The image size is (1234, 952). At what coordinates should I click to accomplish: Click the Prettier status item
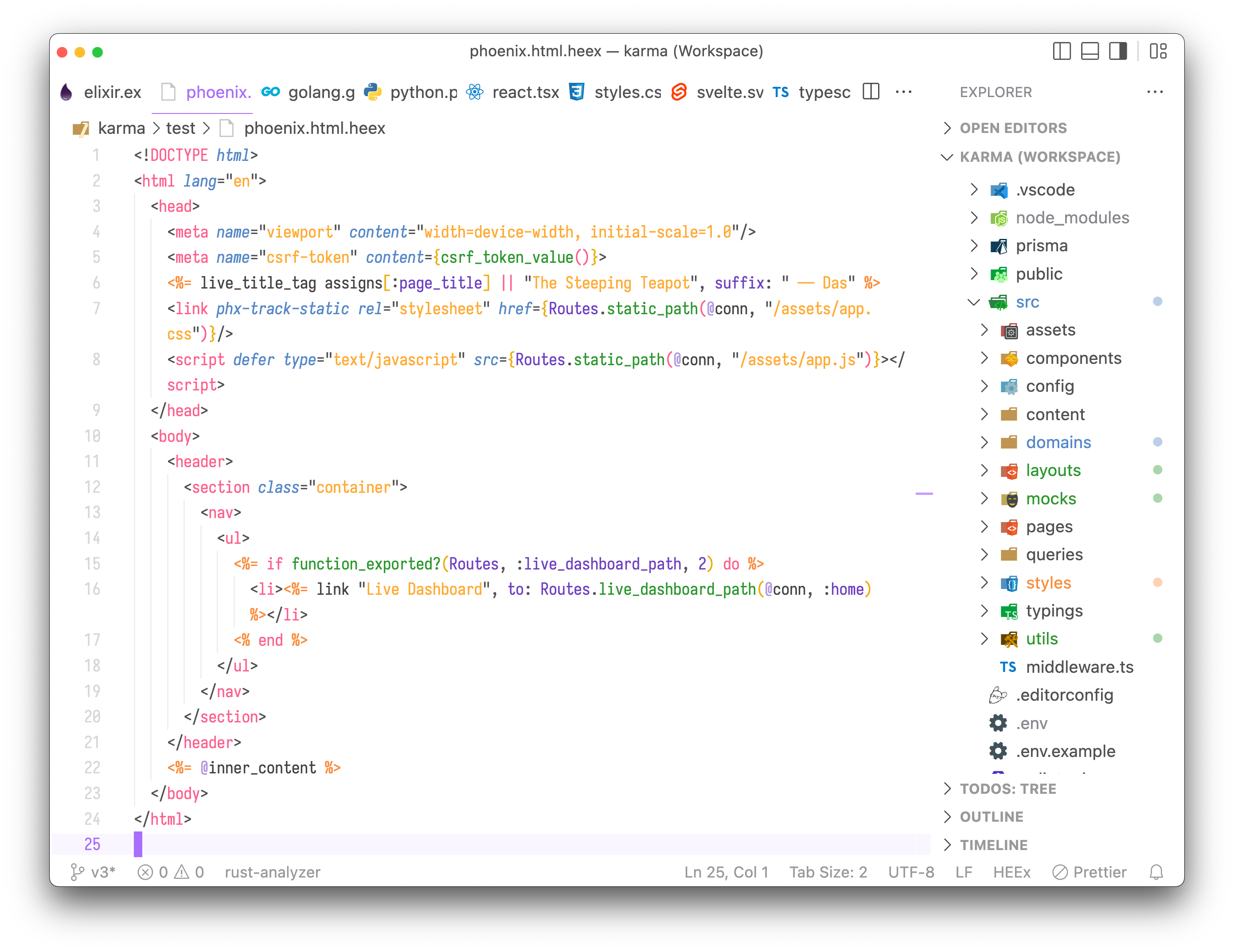point(1090,872)
